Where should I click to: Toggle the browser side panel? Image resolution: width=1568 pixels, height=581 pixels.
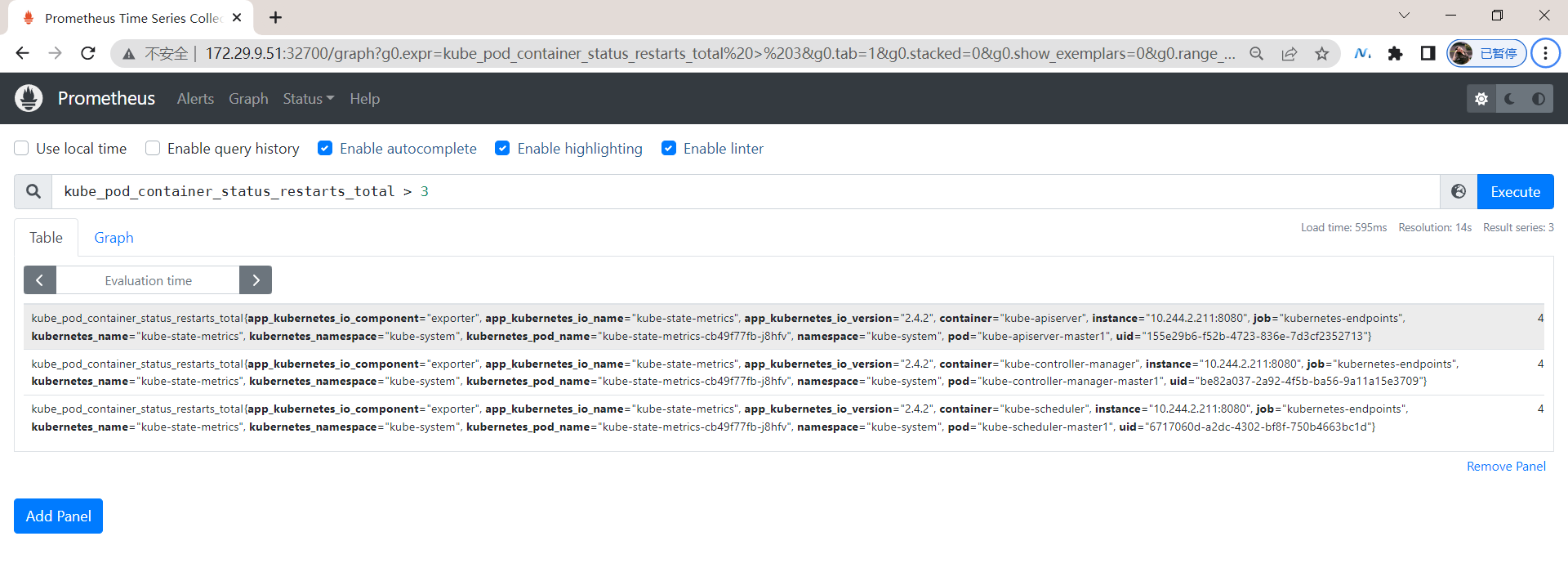click(1428, 54)
